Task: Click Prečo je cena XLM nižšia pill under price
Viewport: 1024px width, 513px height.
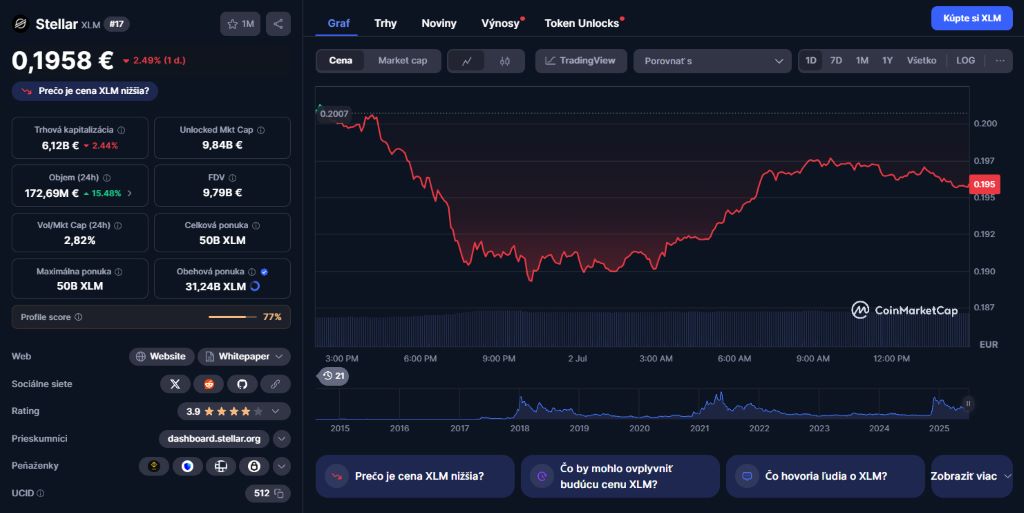Action: pos(85,91)
